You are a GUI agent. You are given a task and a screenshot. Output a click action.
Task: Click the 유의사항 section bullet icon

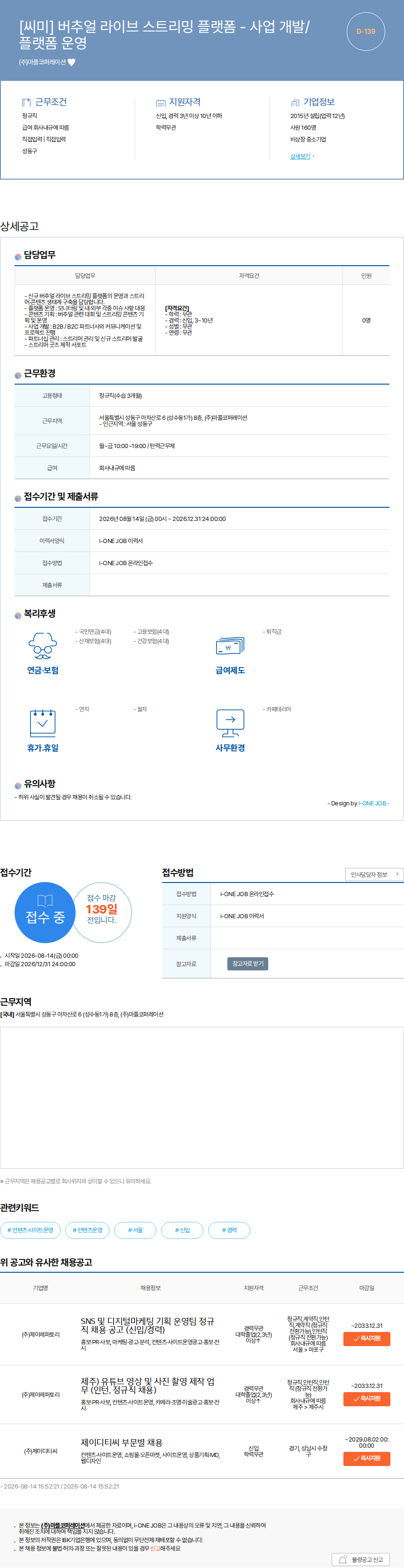tap(18, 785)
